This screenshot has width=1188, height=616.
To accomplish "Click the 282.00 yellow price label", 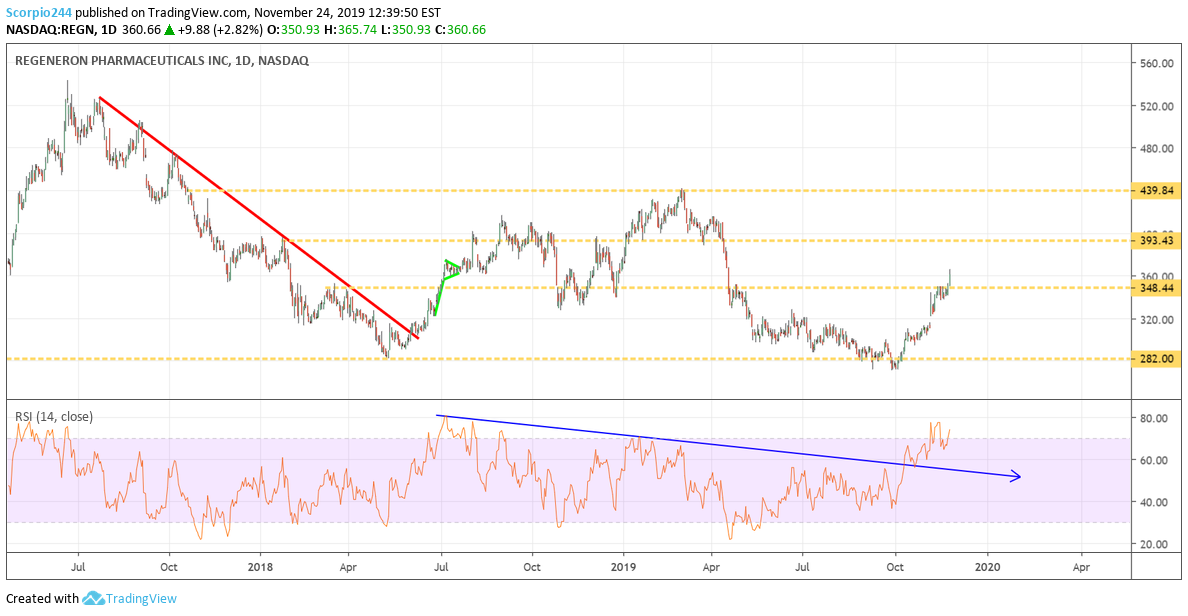I will (x=1156, y=359).
